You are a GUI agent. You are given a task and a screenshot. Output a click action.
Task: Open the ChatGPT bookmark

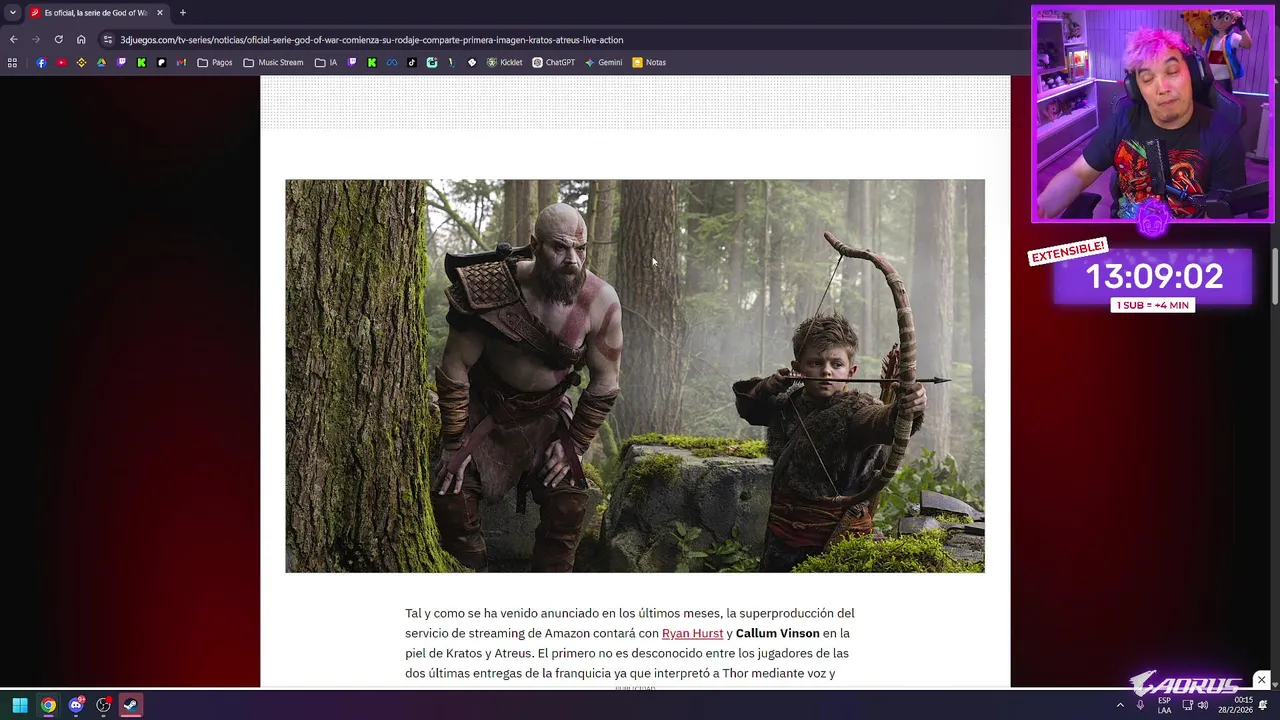pos(553,62)
